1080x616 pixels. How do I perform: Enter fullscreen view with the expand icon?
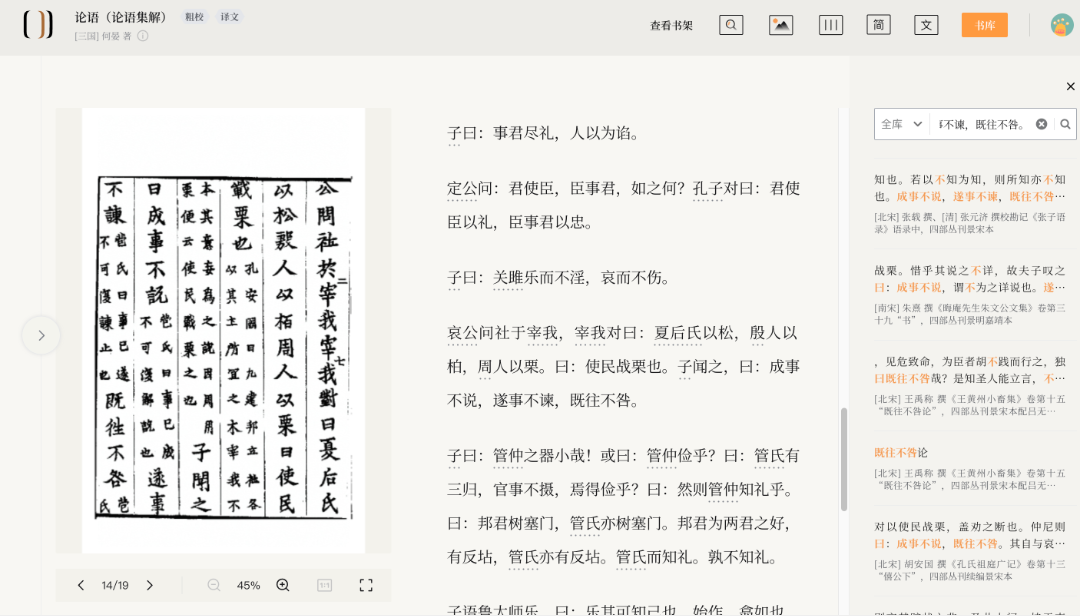(x=365, y=585)
